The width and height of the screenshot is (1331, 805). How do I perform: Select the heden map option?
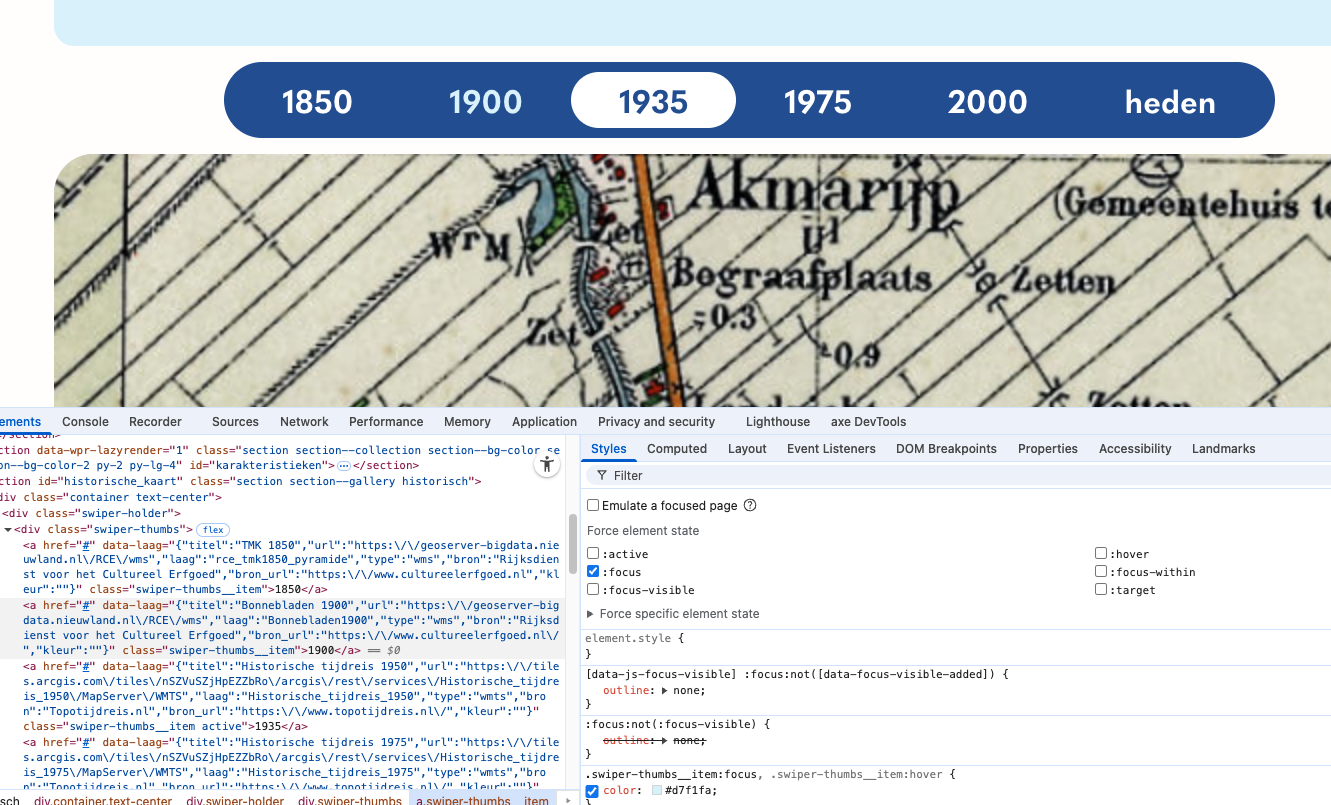(1170, 101)
